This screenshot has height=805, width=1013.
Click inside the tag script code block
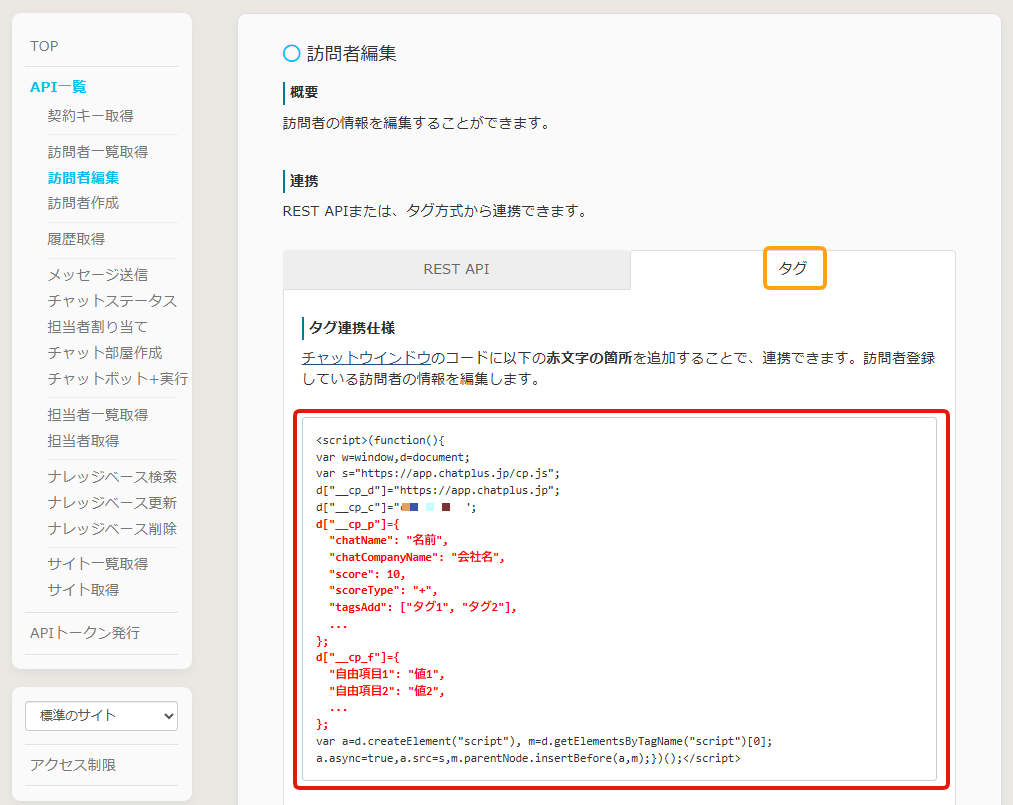coord(620,598)
